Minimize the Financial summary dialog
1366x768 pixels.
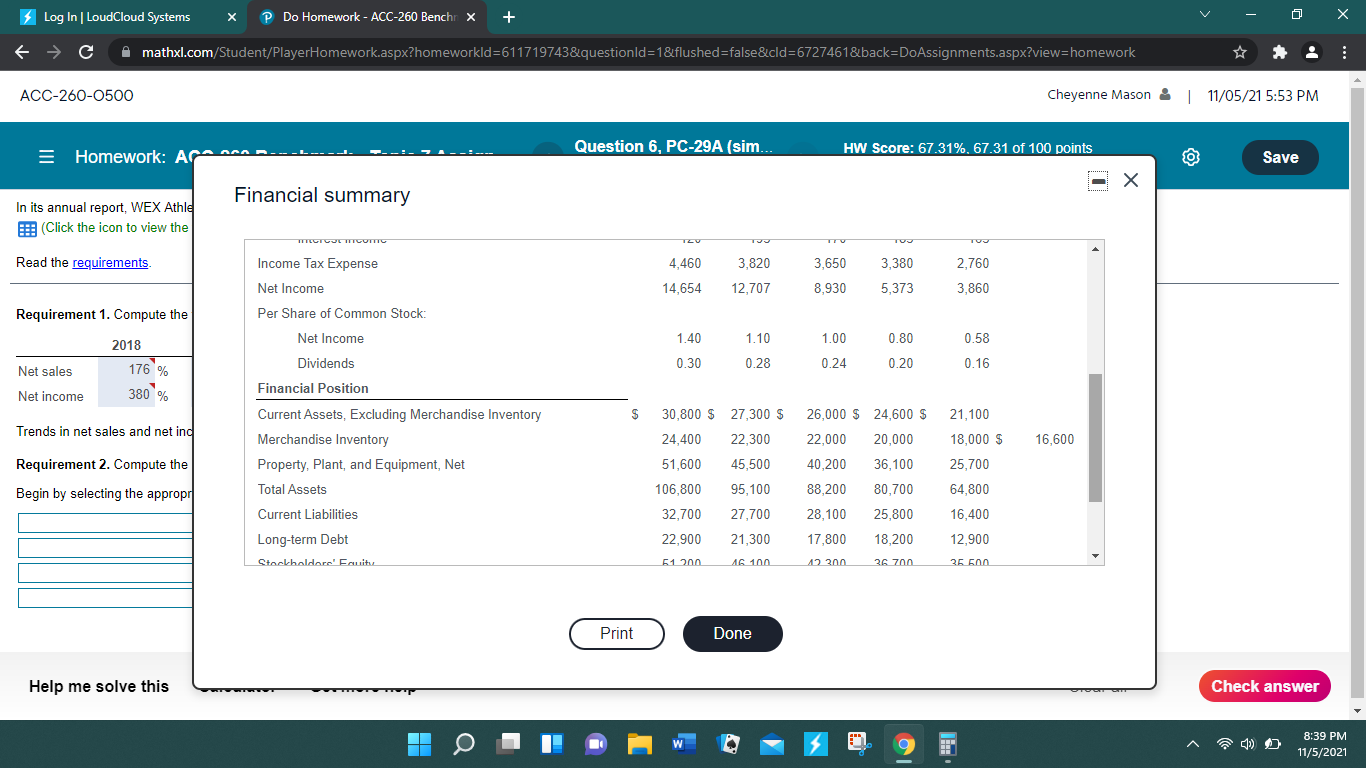tap(1098, 180)
